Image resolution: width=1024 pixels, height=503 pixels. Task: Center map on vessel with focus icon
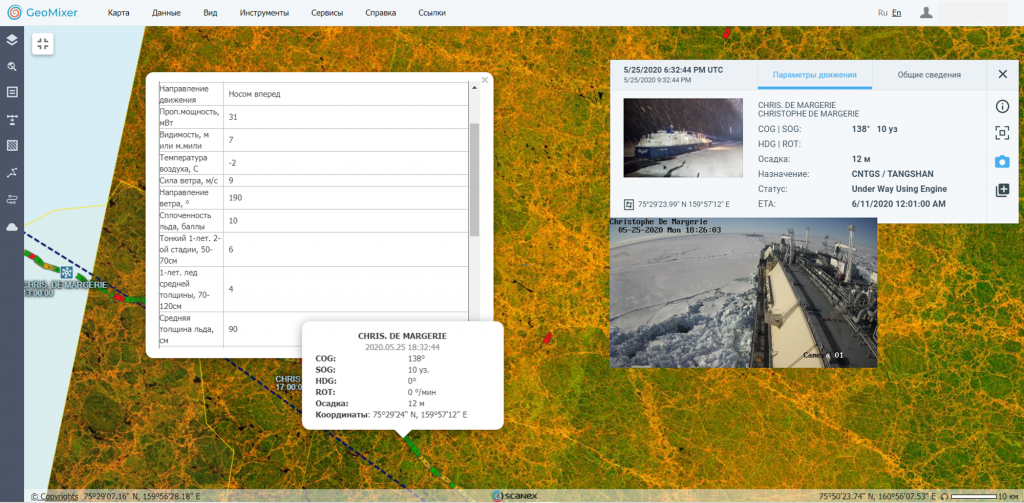click(1002, 134)
